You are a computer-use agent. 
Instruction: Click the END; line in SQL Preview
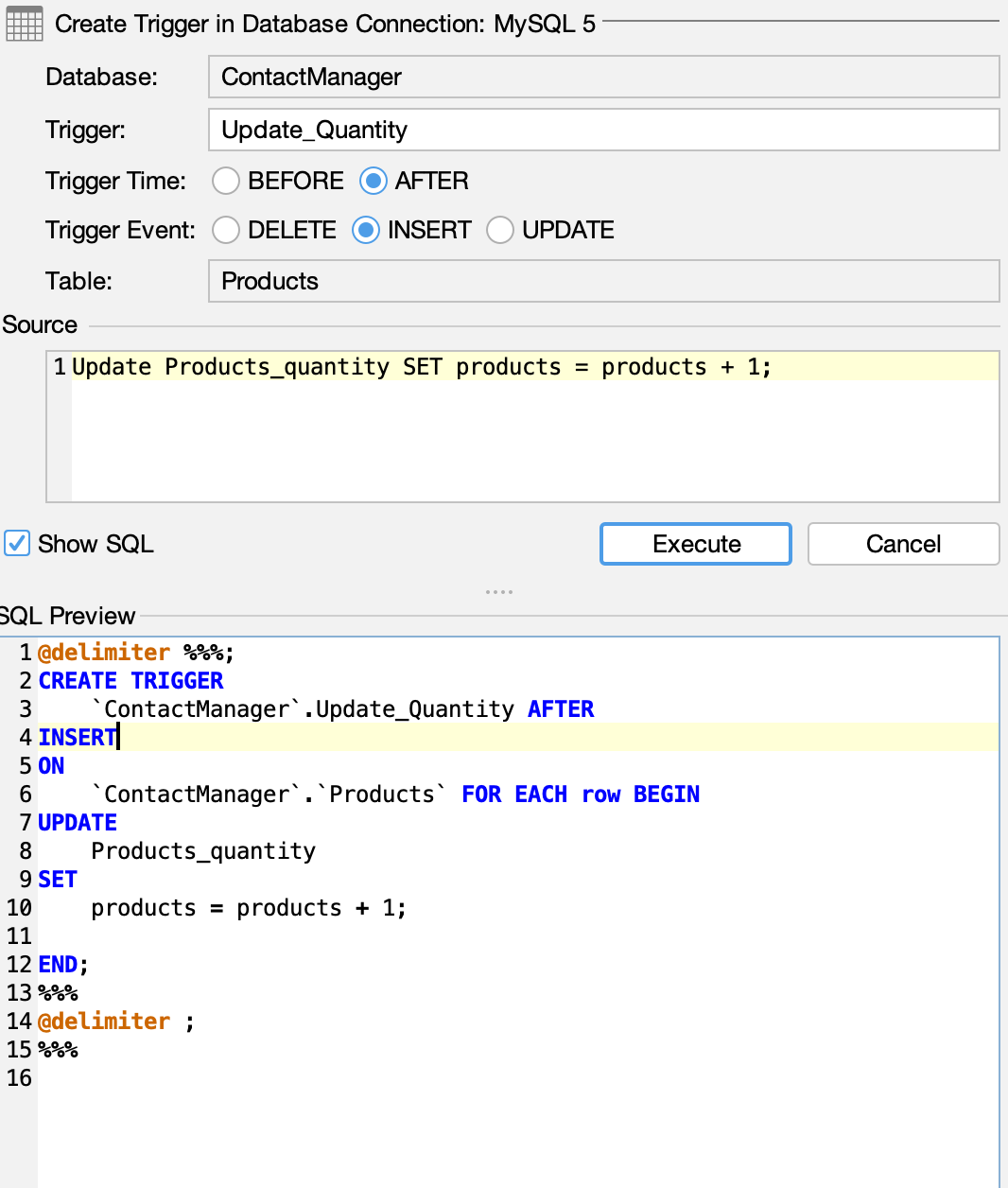62,965
